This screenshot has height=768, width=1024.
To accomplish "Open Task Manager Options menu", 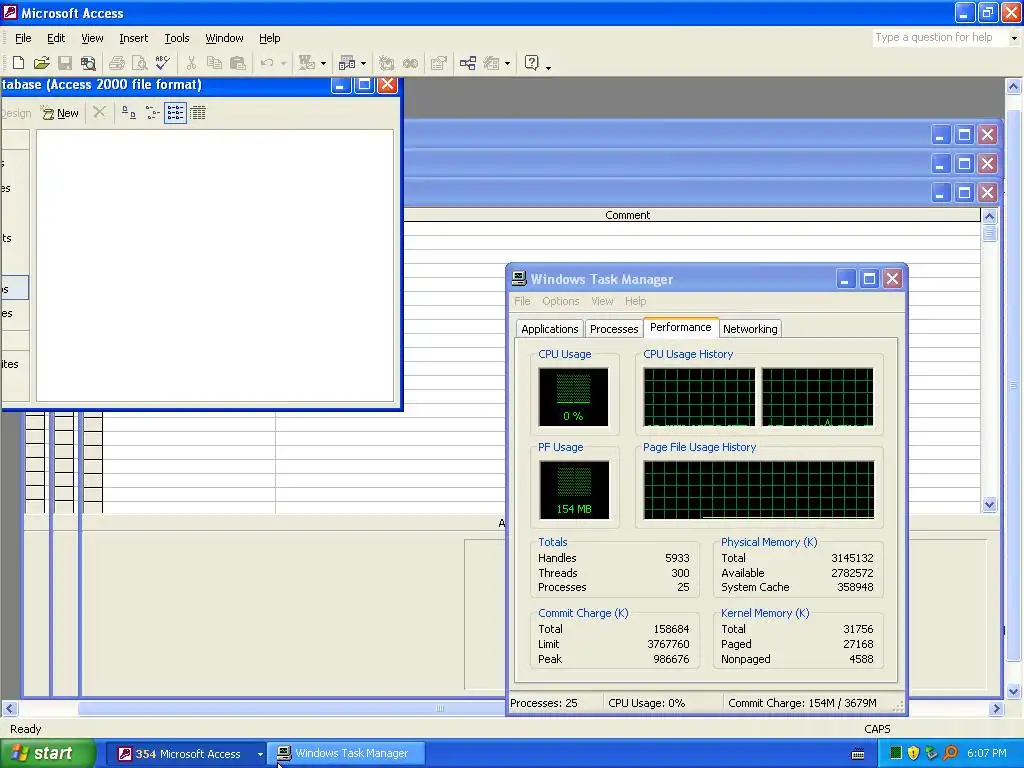I will click(560, 301).
